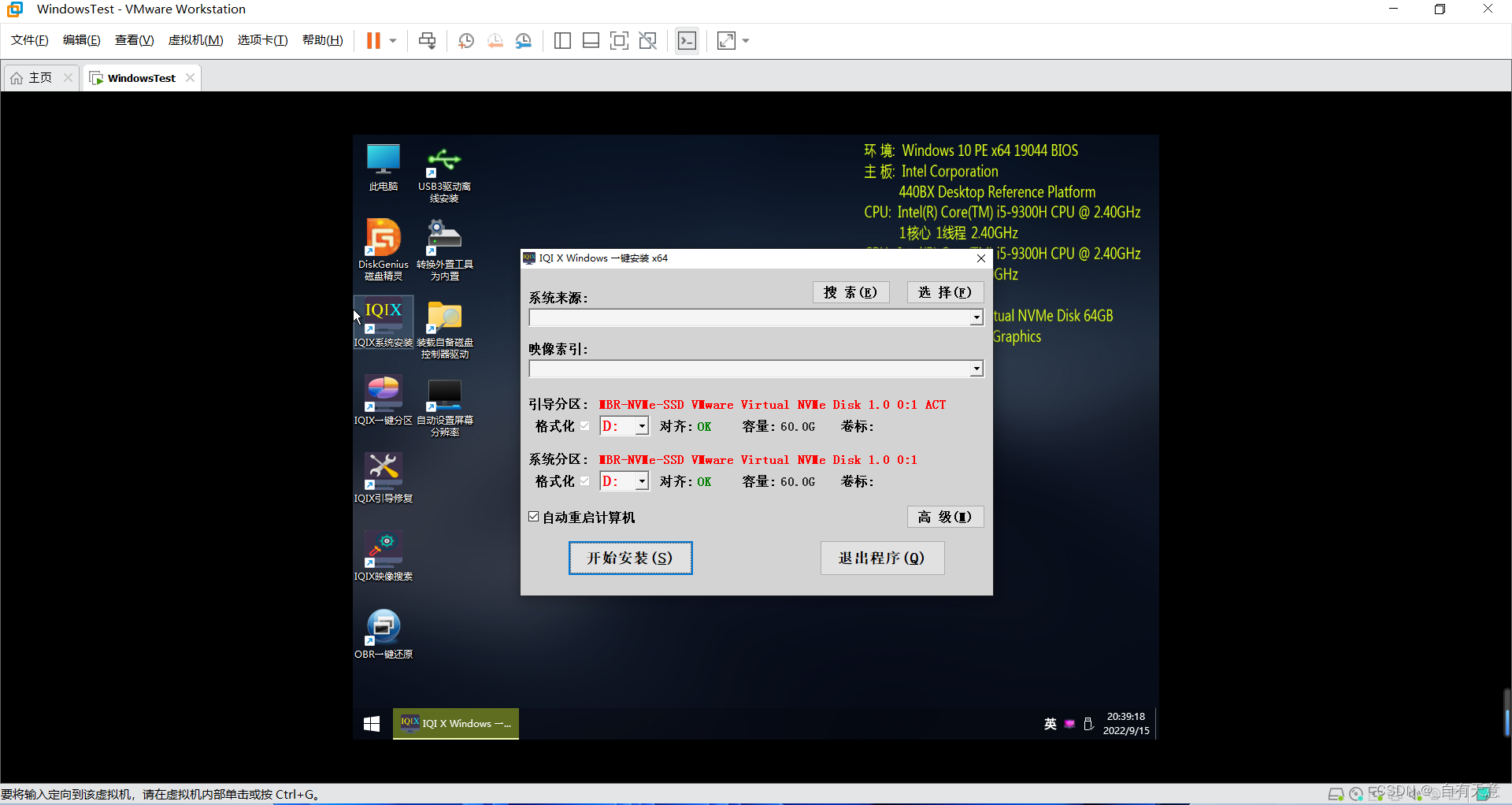Launch IQIX引导修复 icon

coord(384,478)
